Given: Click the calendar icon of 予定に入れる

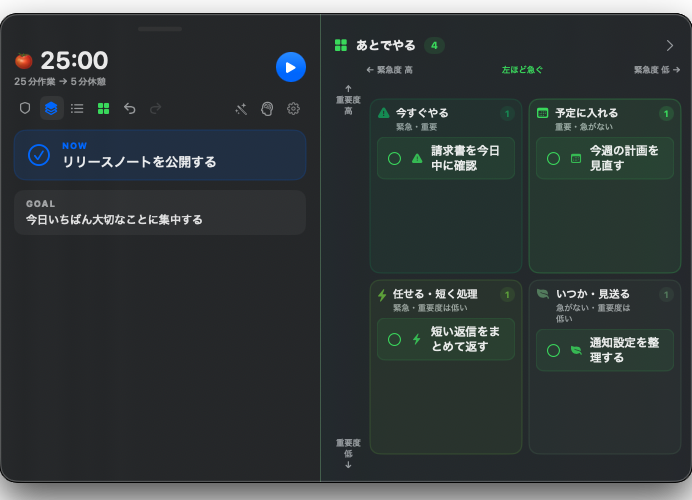Looking at the screenshot, I should tap(542, 113).
